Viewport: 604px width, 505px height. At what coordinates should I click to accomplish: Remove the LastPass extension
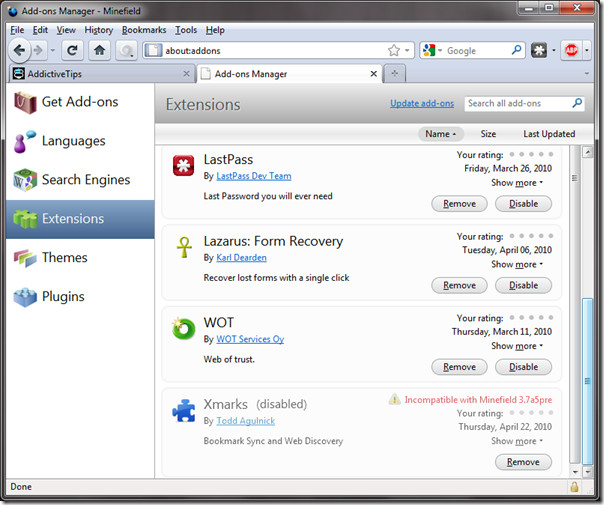point(459,204)
